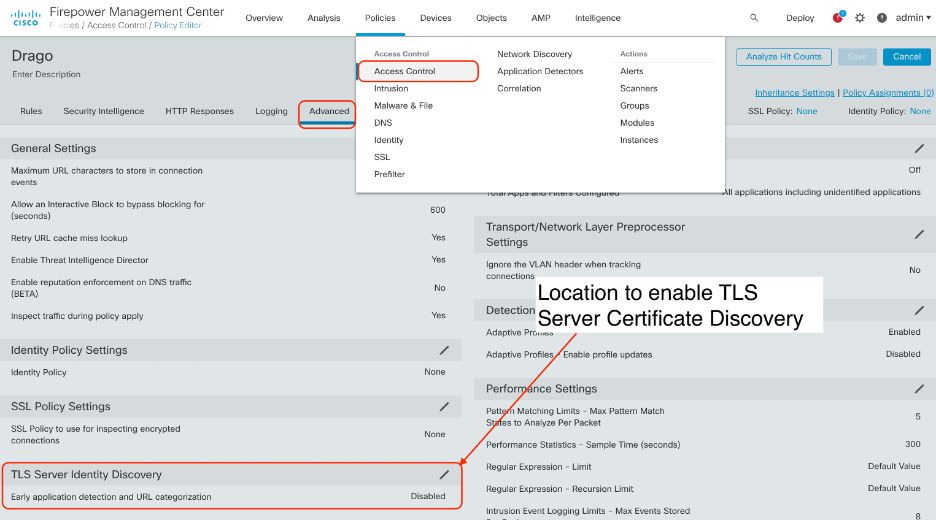Viewport: 936px width, 520px height.
Task: Switch to the Advanced tab
Action: pyautogui.click(x=329, y=111)
